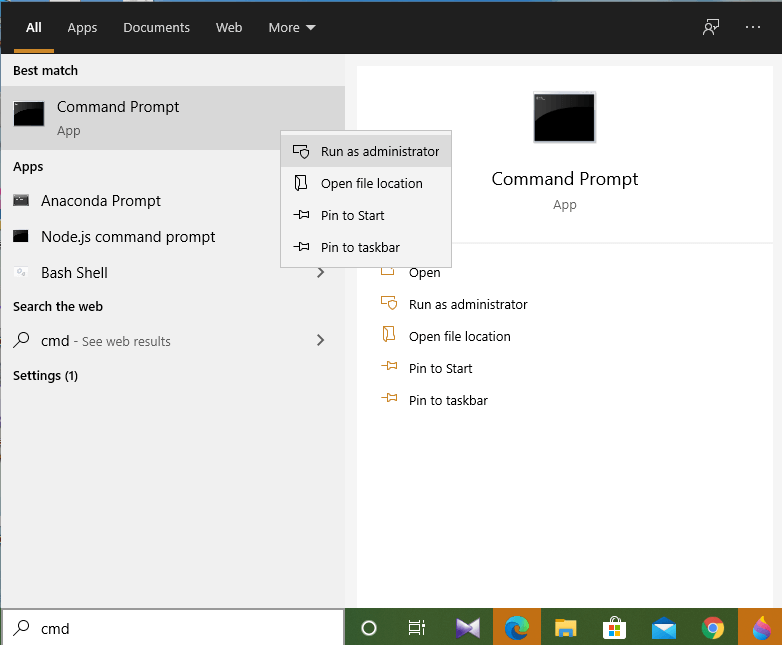
Task: Open the flame-shaped app icon on taskbar
Action: click(x=761, y=628)
